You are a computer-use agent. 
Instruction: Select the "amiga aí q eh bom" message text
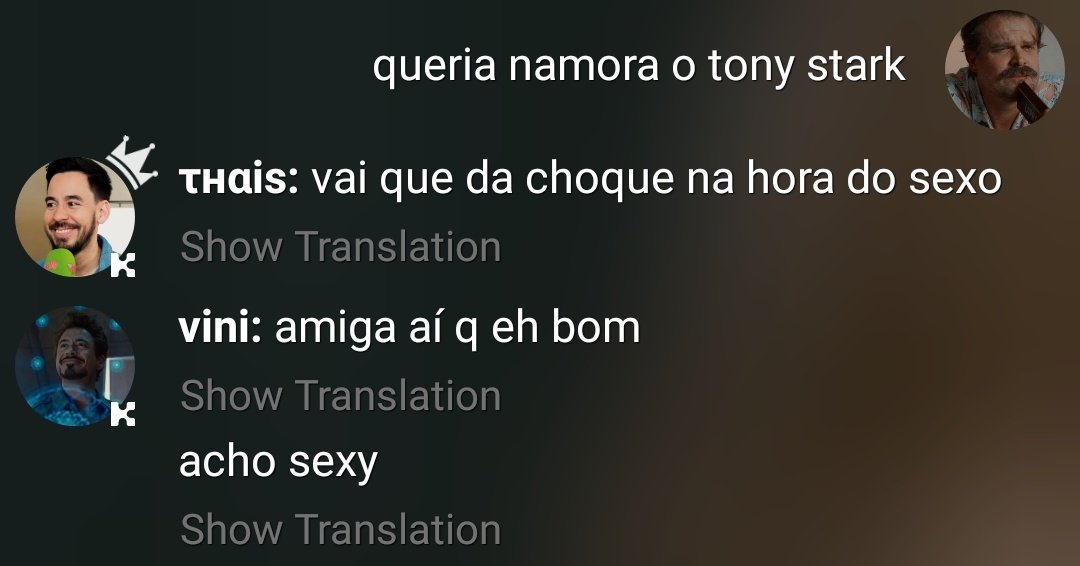[457, 330]
